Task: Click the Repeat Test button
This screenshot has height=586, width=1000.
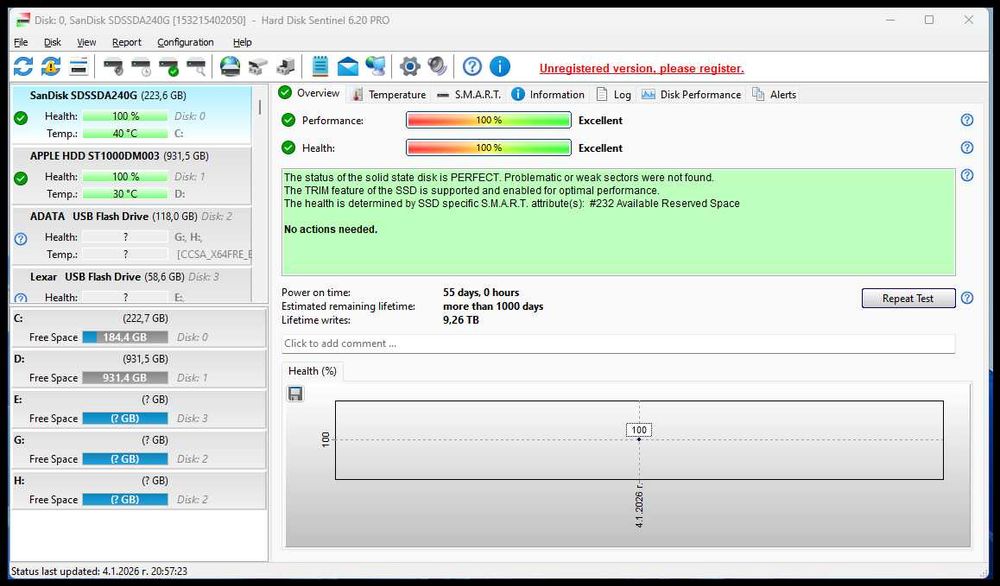Action: [x=908, y=298]
